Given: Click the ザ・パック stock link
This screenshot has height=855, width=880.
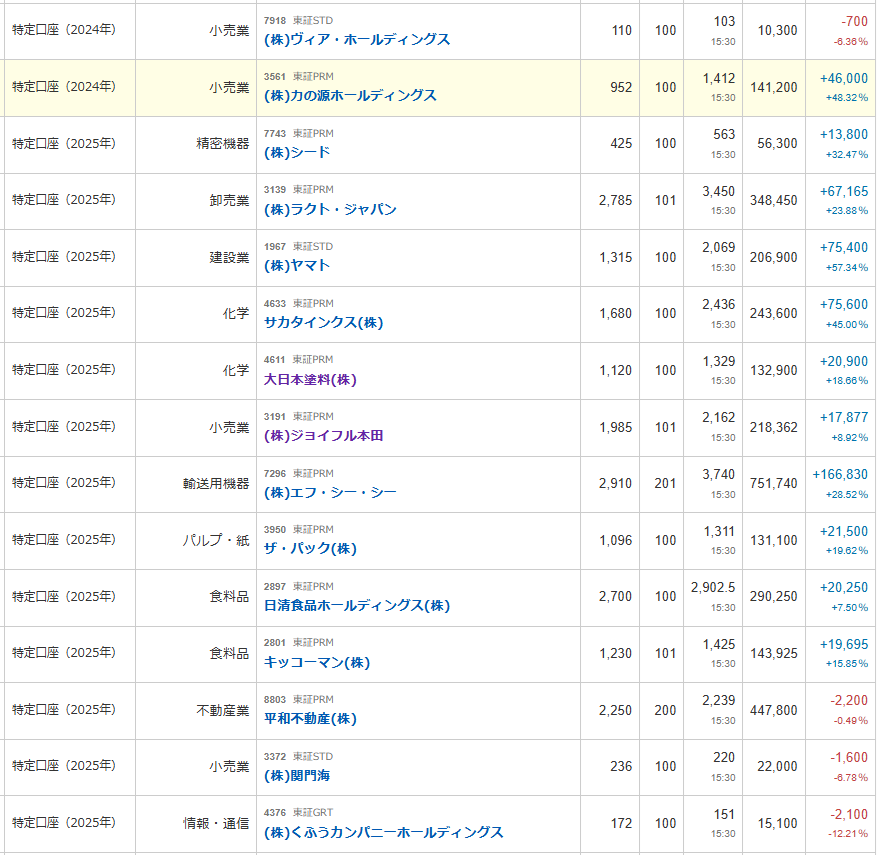Looking at the screenshot, I should click(310, 549).
